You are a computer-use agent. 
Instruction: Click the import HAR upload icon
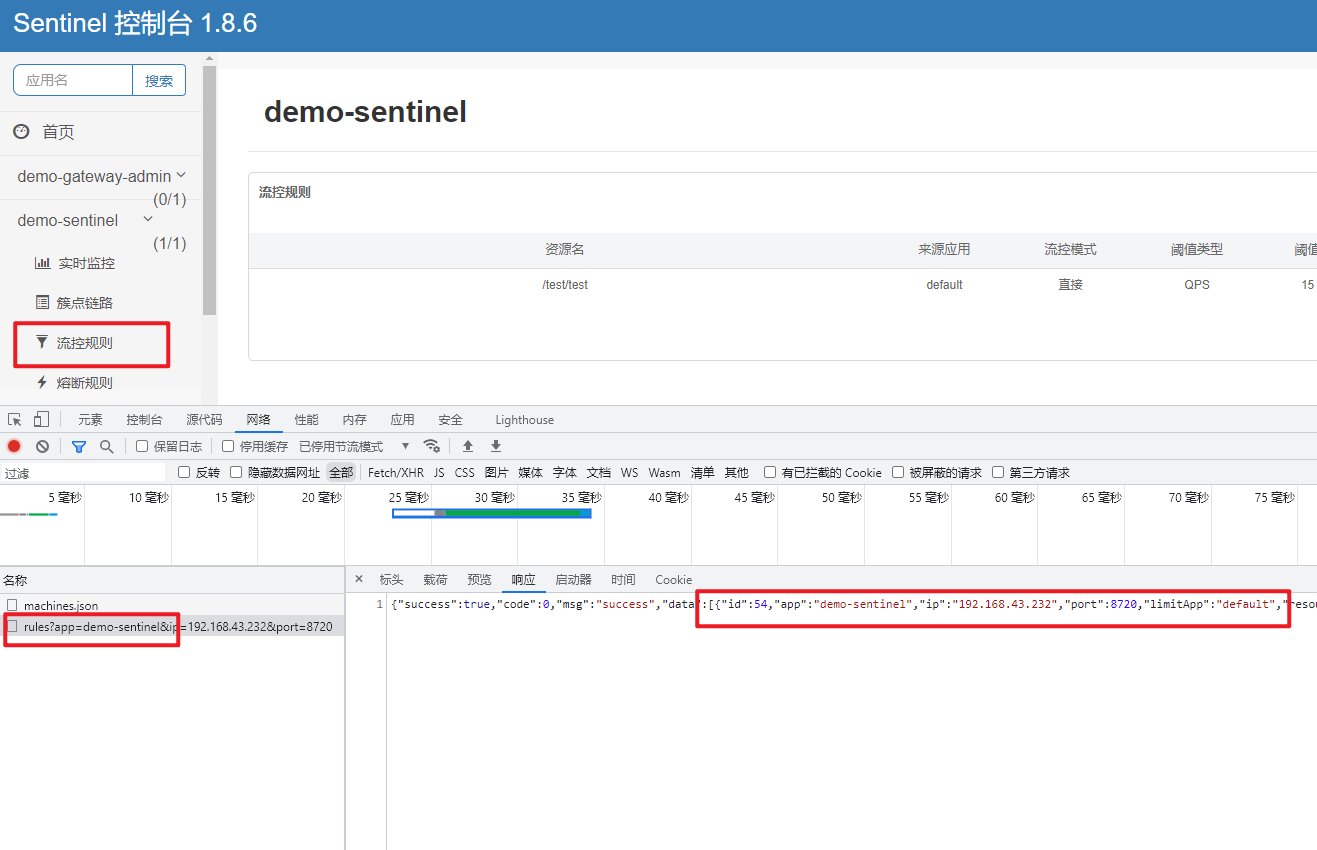467,446
